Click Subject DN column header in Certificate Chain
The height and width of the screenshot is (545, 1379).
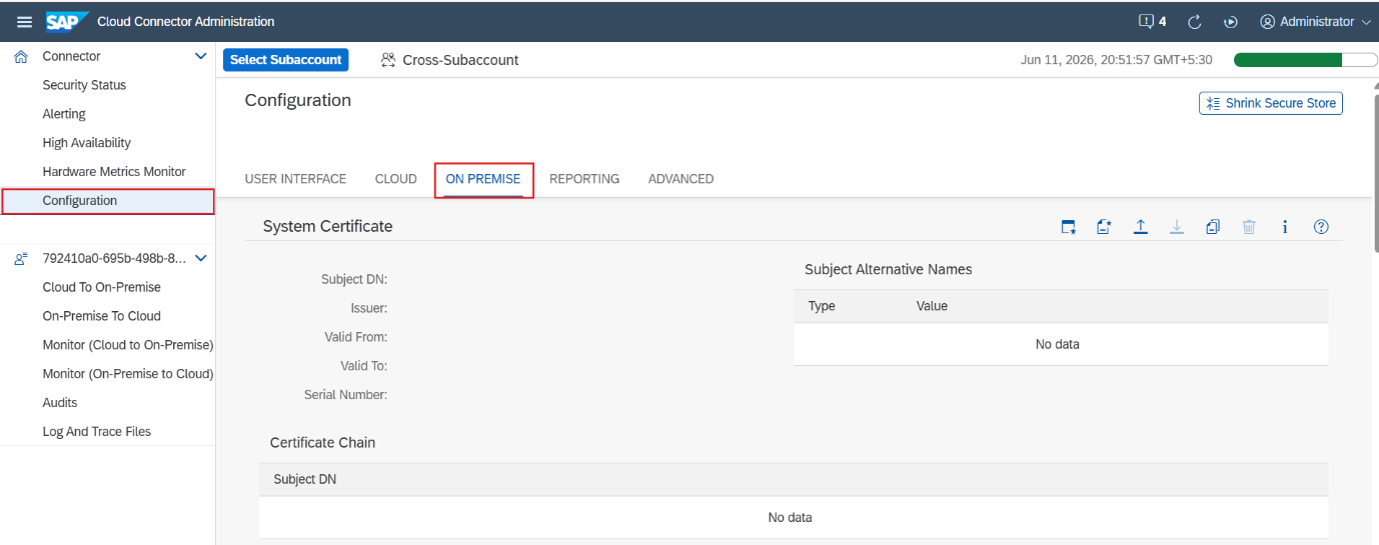tap(305, 479)
